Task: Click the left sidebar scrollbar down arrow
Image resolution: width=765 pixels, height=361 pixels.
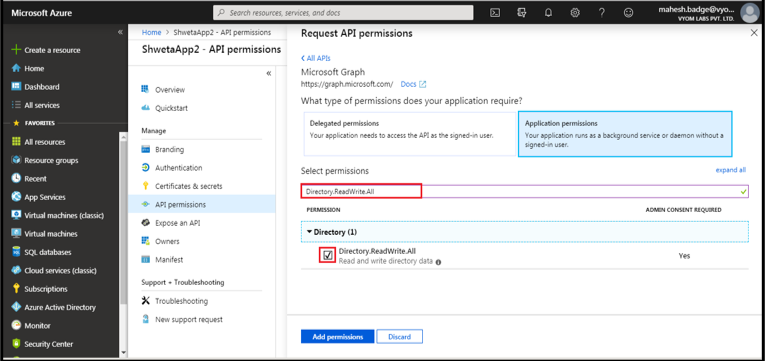Action: [x=123, y=352]
